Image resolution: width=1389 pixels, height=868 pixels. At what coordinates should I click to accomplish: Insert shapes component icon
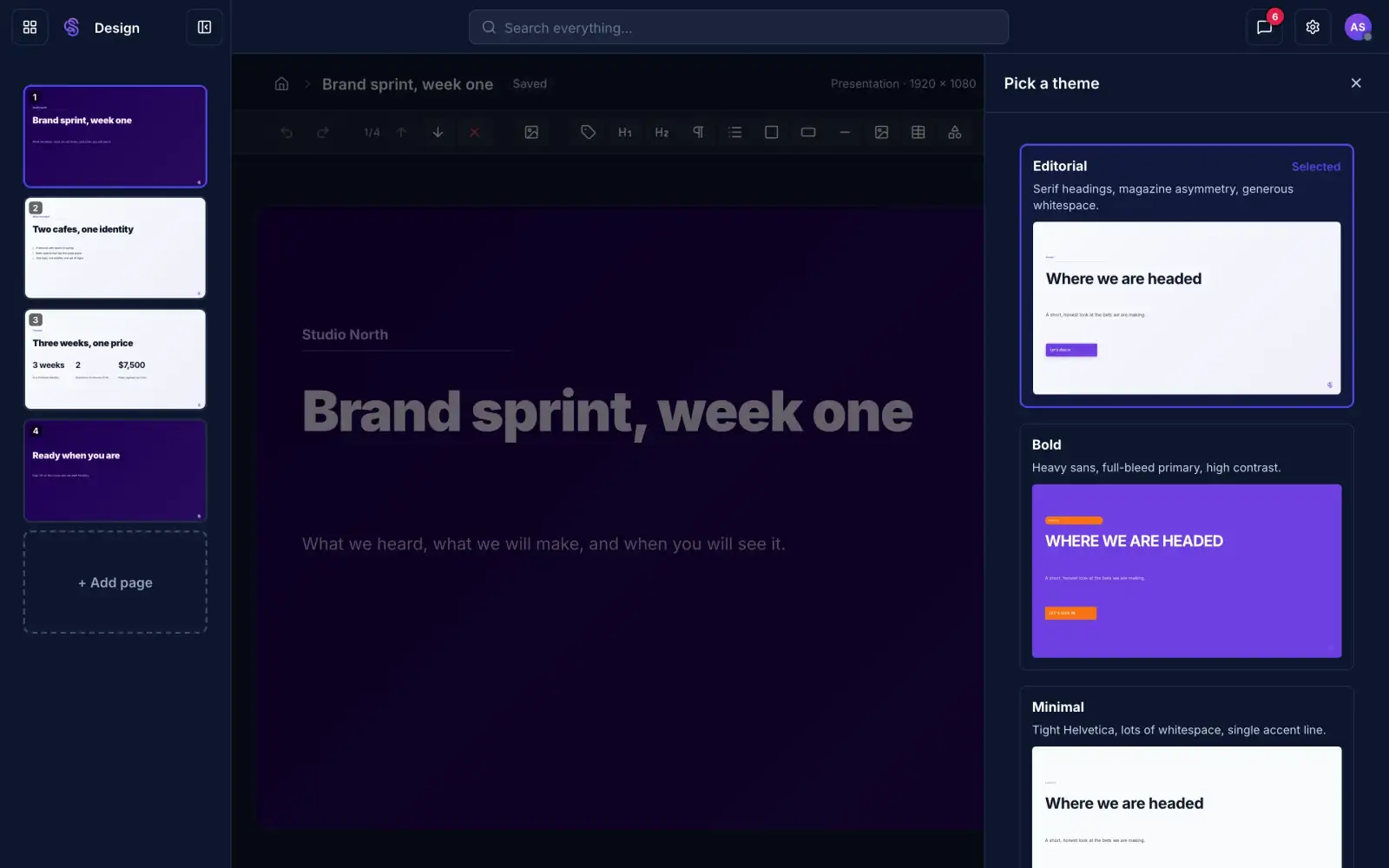pos(954,132)
